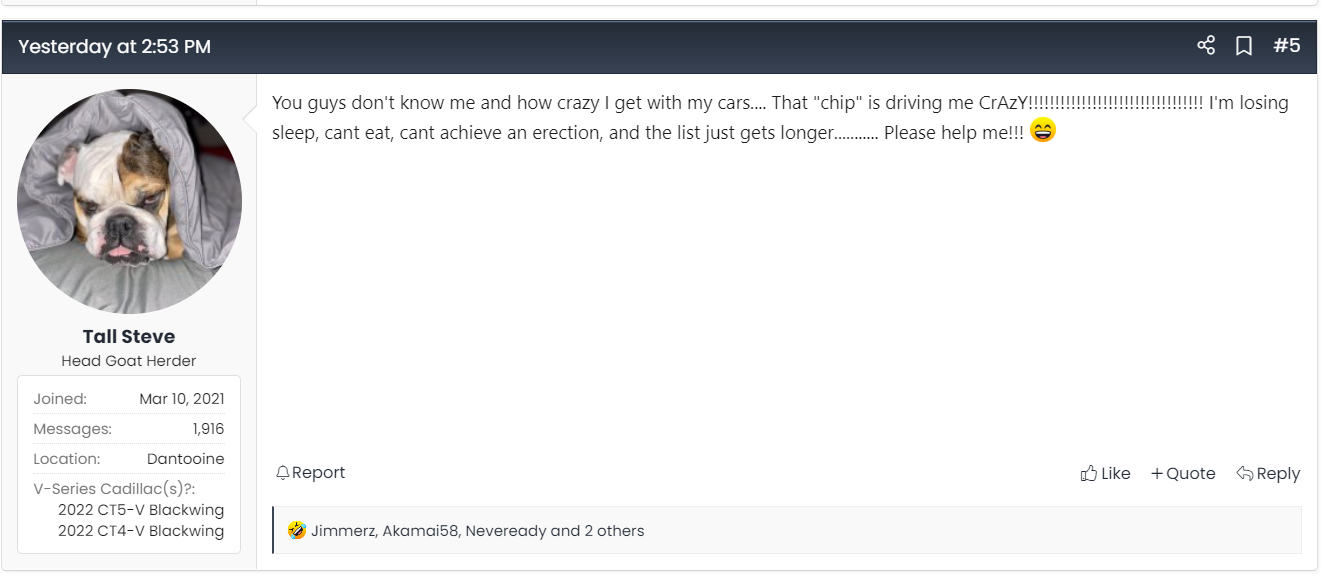Open the Dantooine location link

click(x=185, y=459)
